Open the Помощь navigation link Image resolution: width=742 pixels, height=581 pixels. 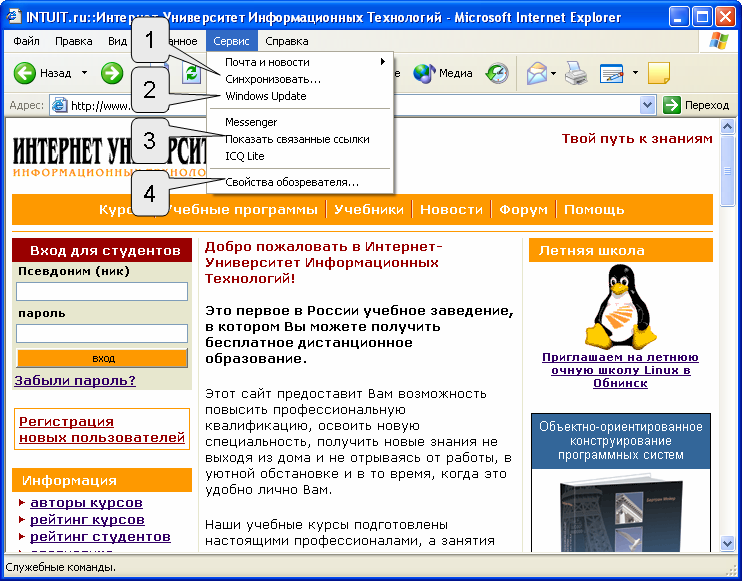[x=594, y=210]
